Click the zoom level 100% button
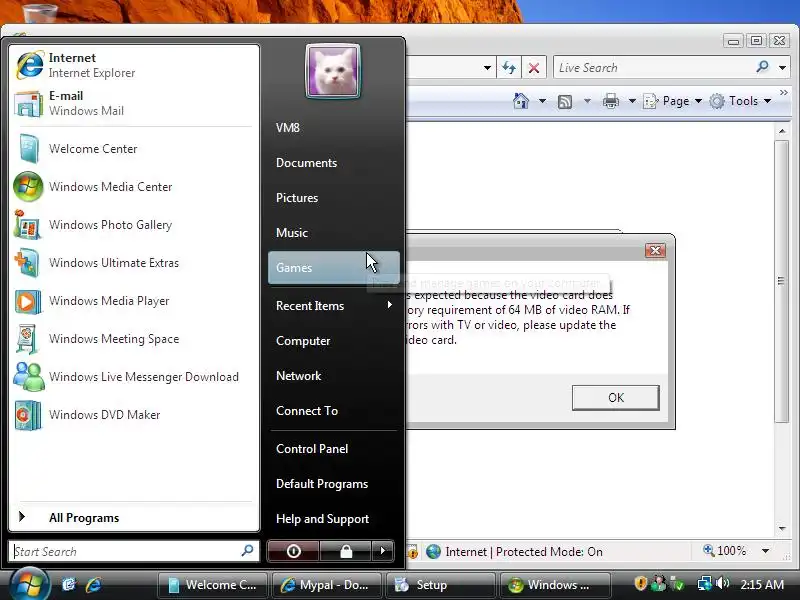This screenshot has height=600, width=800. 724,551
